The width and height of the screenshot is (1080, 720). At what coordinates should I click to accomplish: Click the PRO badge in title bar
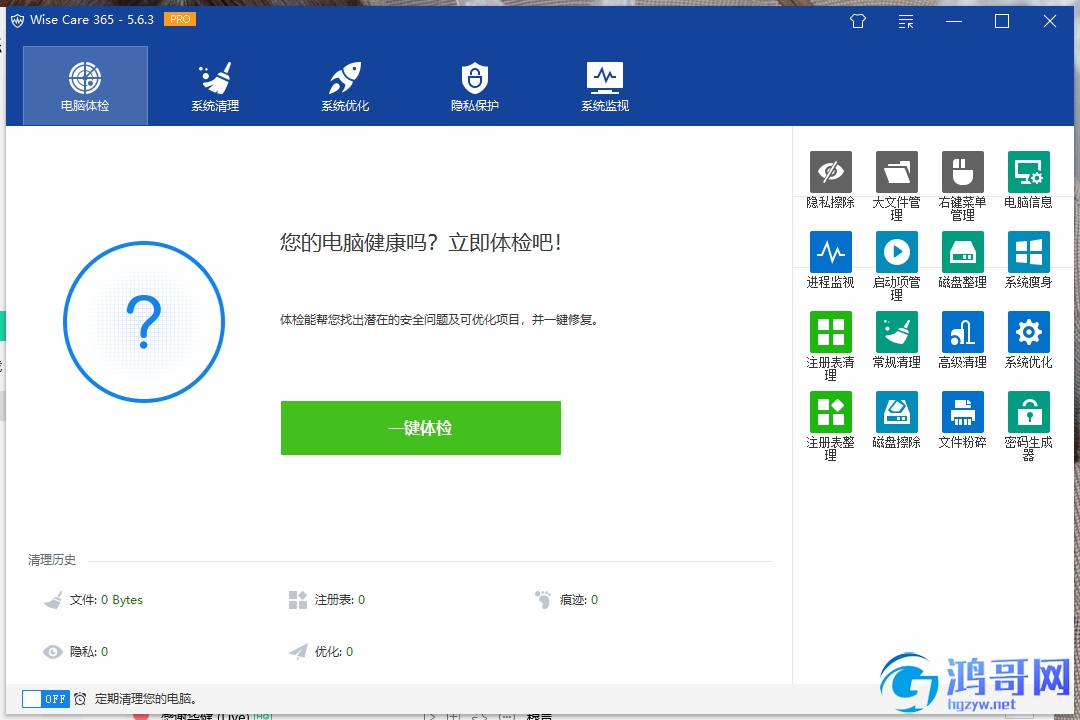[180, 19]
